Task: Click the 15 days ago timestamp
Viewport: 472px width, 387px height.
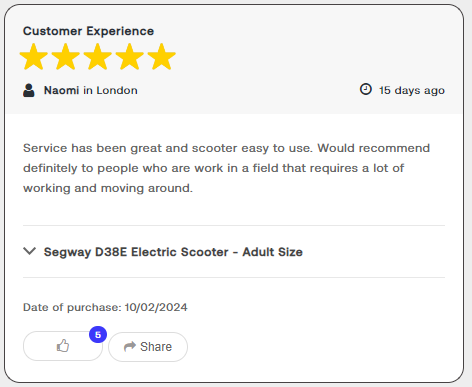Action: point(412,90)
